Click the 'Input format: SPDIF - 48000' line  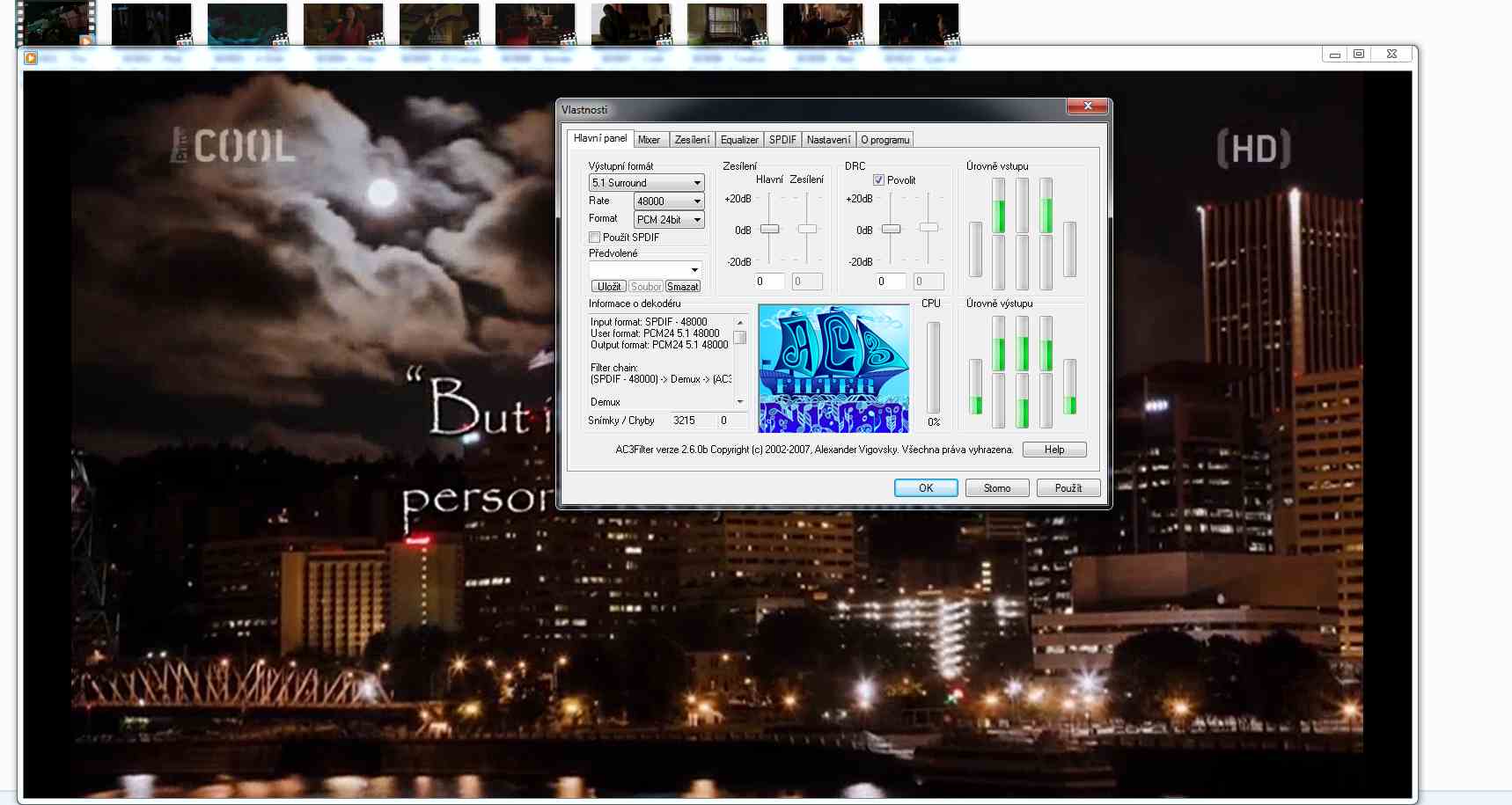tap(649, 322)
